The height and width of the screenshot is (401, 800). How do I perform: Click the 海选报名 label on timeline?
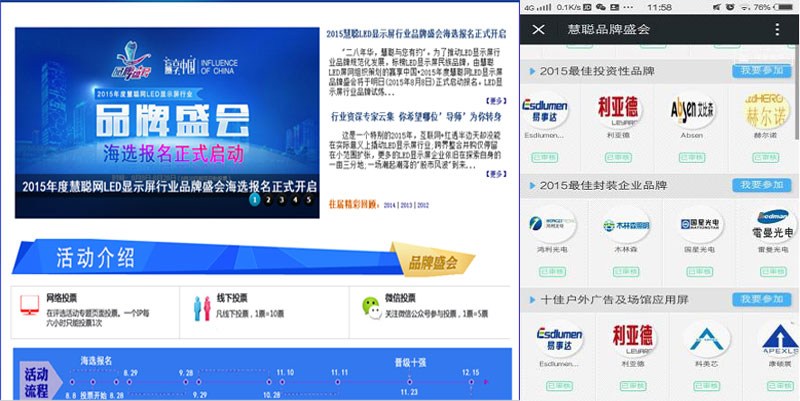click(x=96, y=361)
